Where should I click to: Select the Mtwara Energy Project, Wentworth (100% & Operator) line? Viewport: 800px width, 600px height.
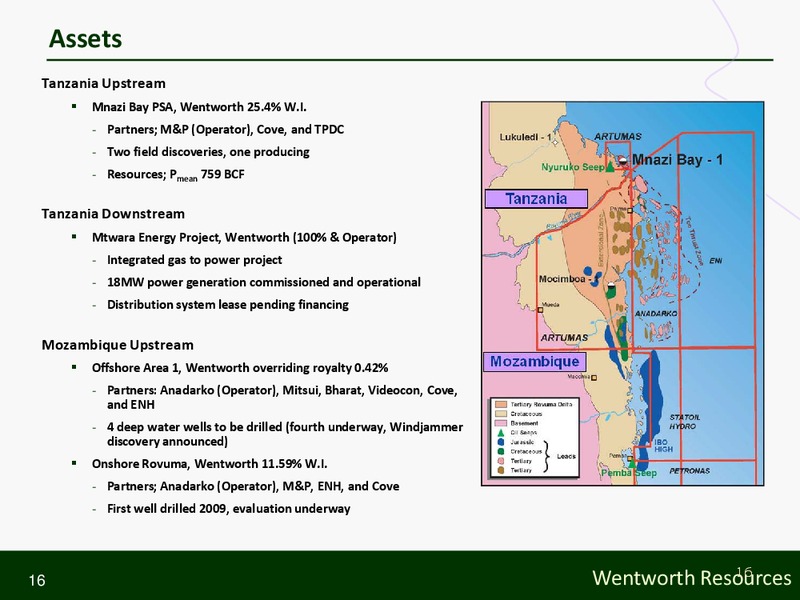point(244,237)
